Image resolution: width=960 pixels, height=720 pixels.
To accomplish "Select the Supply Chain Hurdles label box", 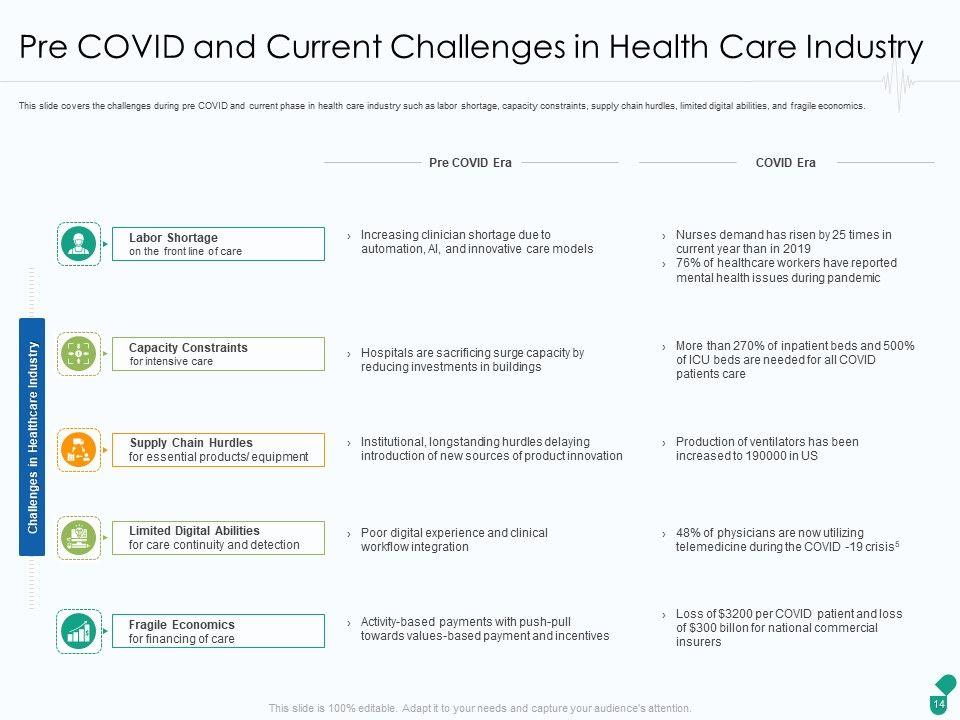I will click(218, 450).
